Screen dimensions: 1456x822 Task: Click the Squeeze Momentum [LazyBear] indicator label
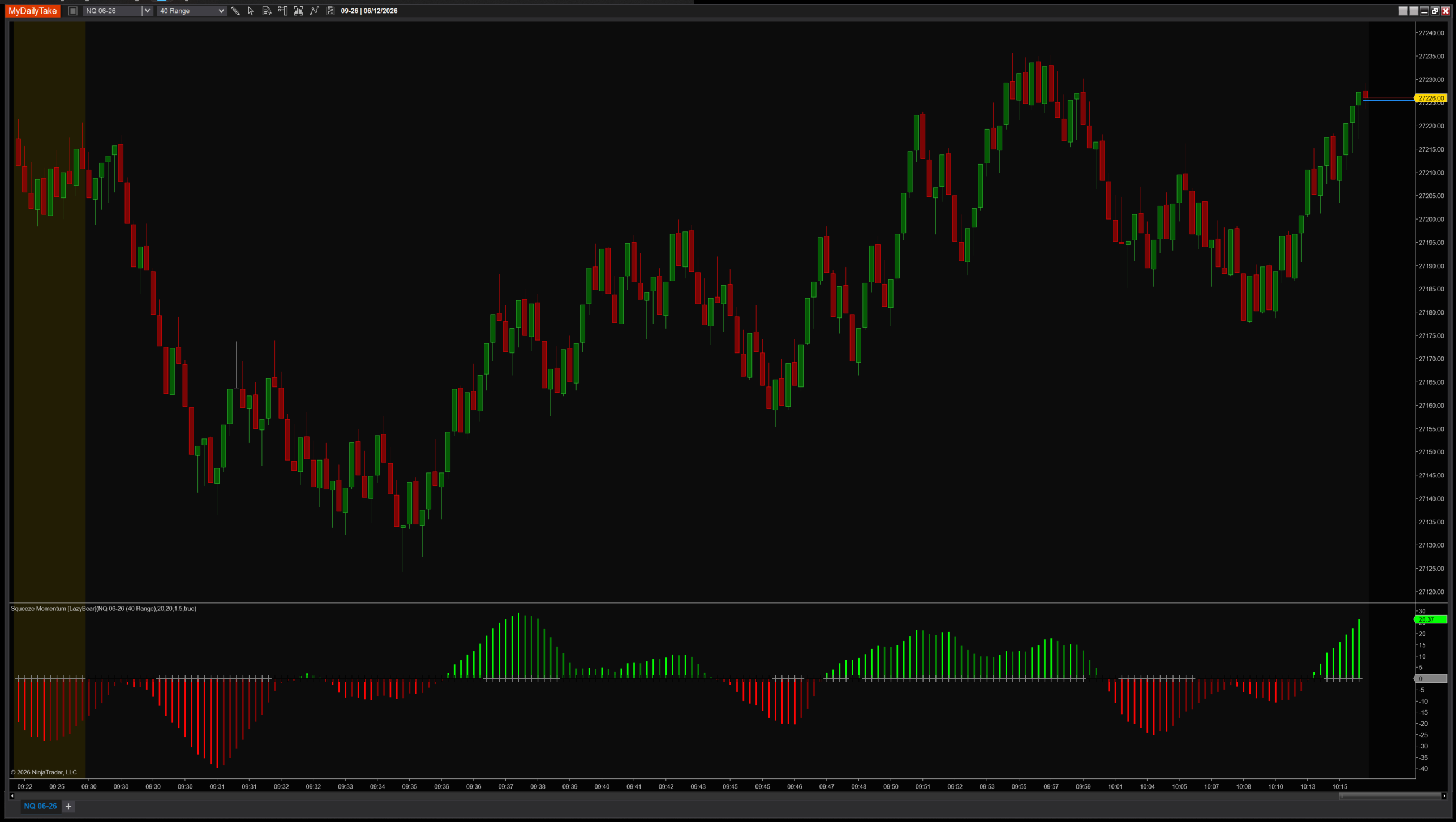(104, 609)
